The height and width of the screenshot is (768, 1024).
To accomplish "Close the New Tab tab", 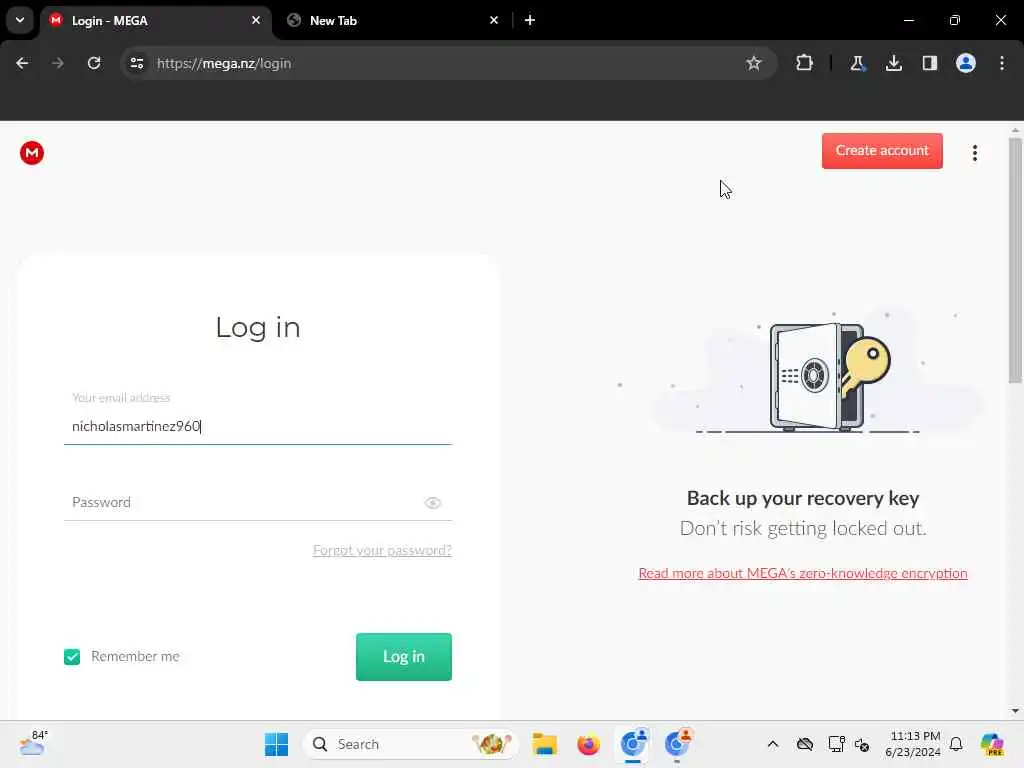I will coord(494,20).
